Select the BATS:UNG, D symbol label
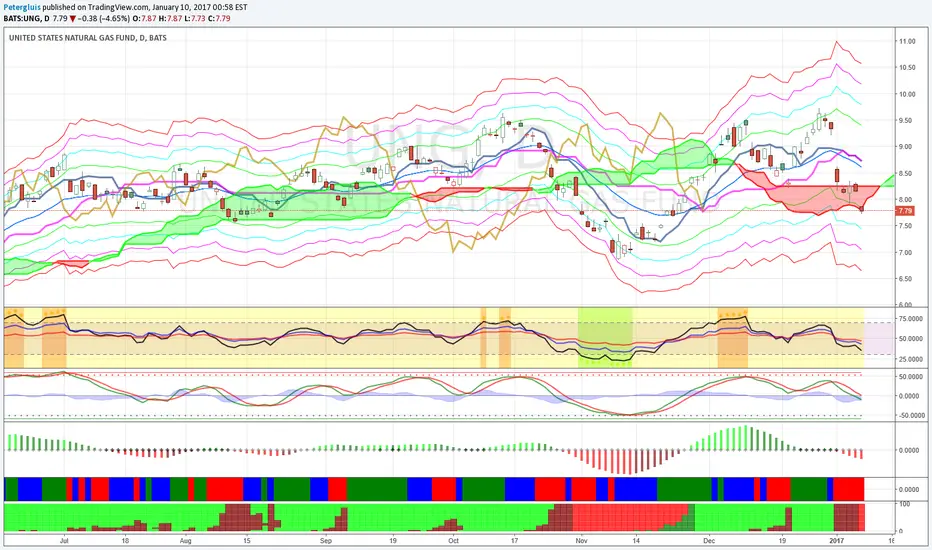Screen dimensions: 932x550 point(26,18)
